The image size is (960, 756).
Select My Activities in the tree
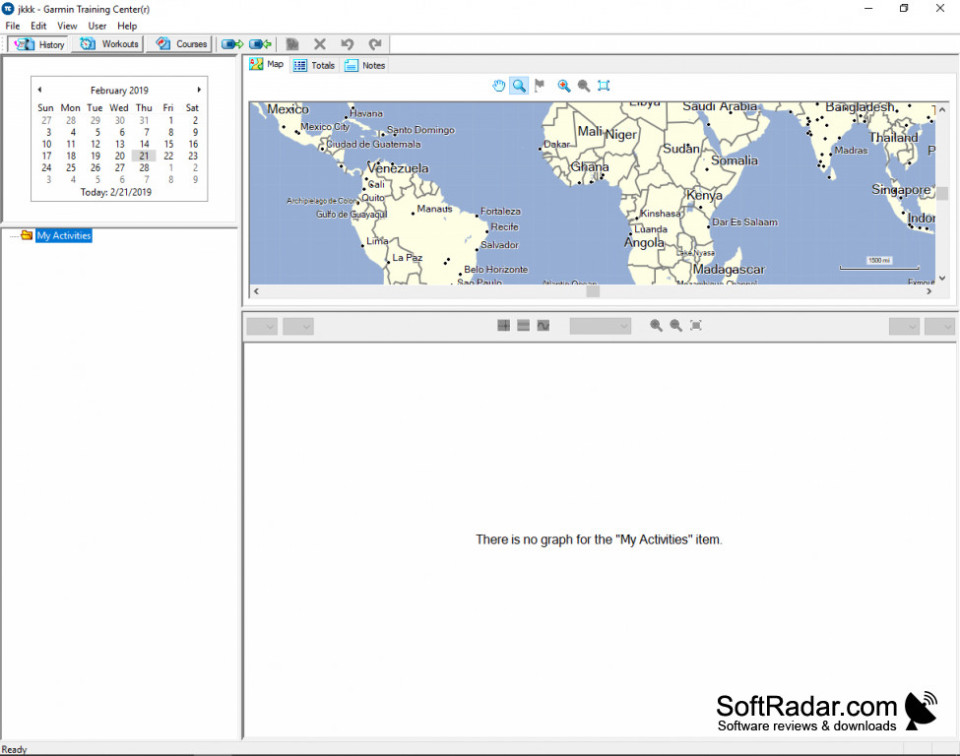click(64, 236)
